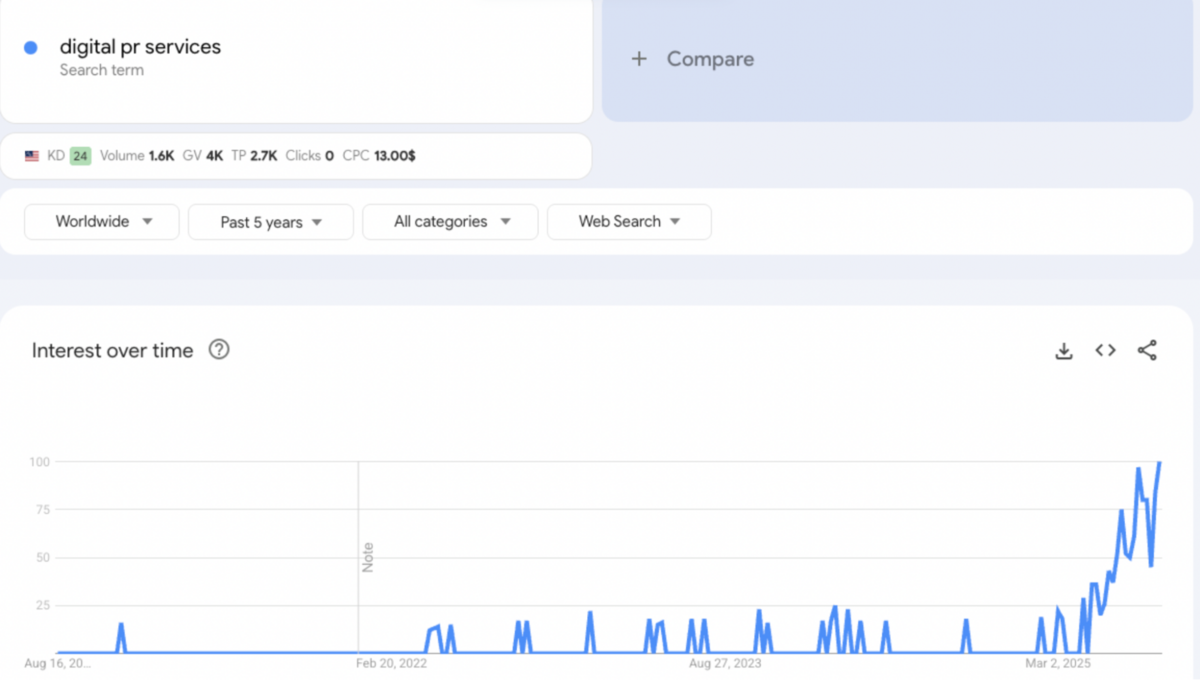The height and width of the screenshot is (680, 1200).
Task: Add a comparison term with Compare
Action: coord(693,59)
